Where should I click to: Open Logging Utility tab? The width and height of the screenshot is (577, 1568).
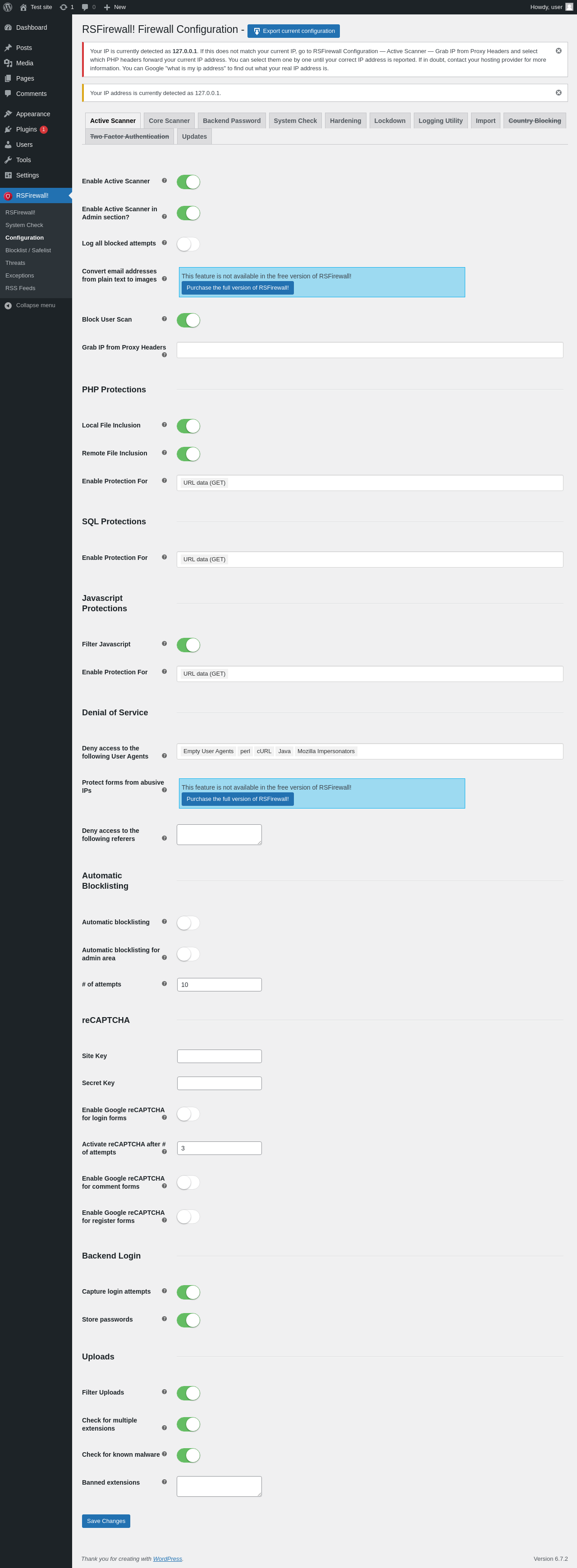440,121
